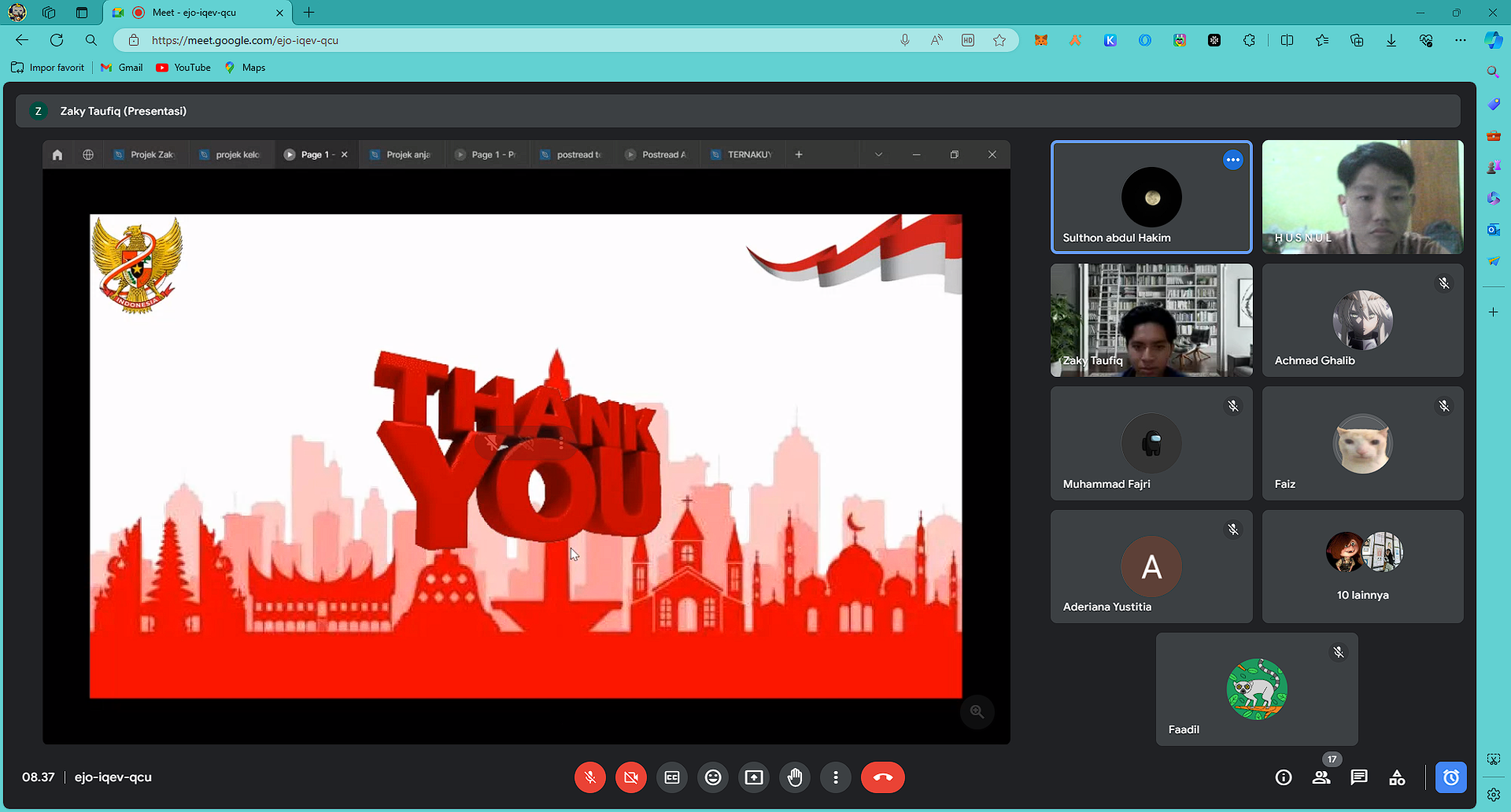Viewport: 1511px width, 812px height.
Task: Open the YouTube bookmark
Action: tap(184, 68)
